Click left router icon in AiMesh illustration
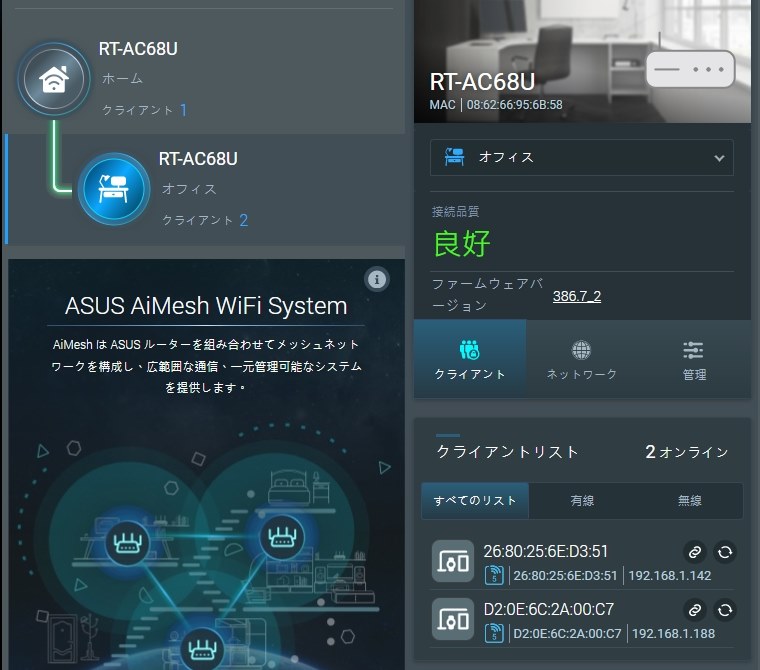The height and width of the screenshot is (670, 760). 127,543
